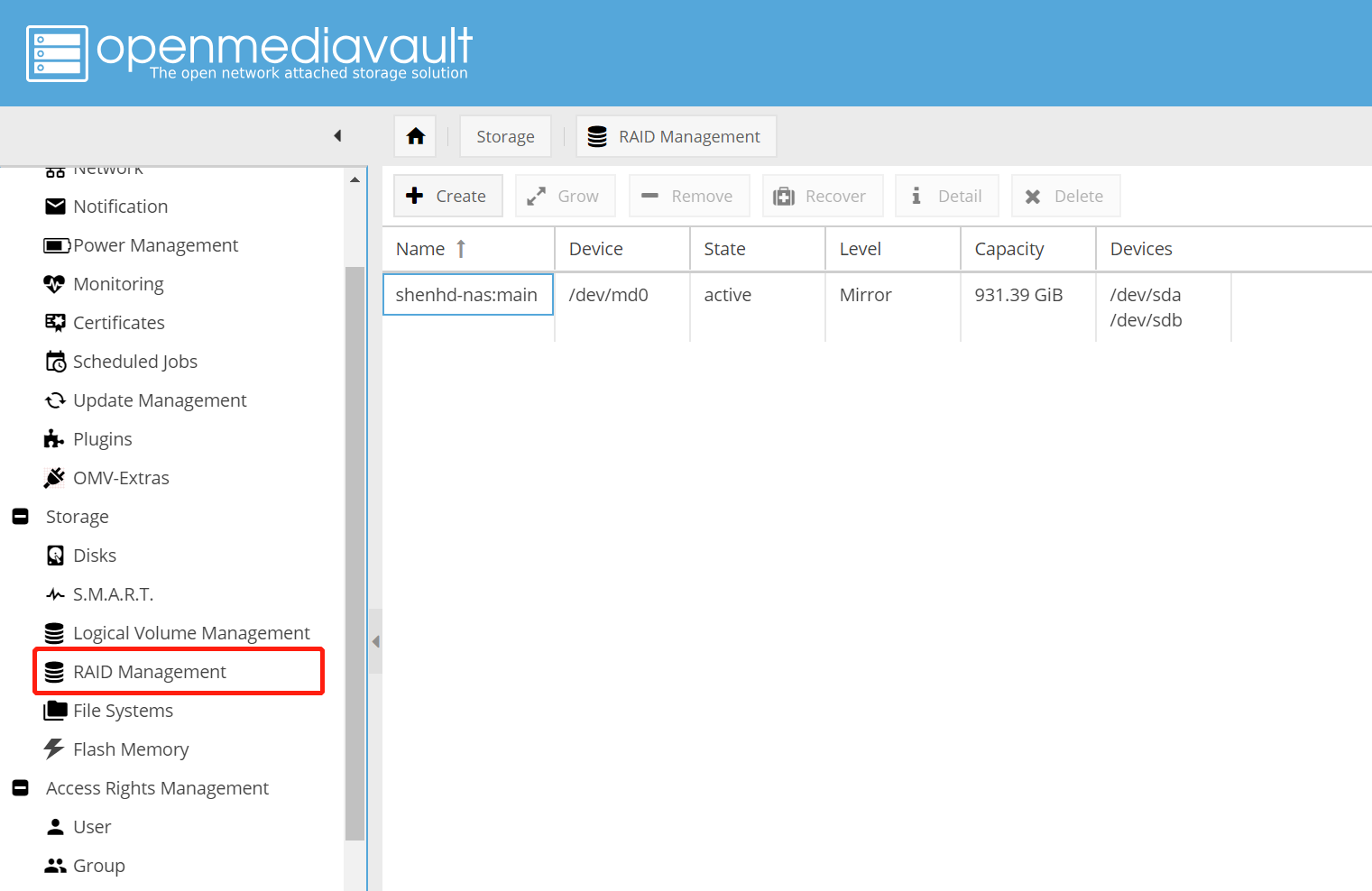Click the Scheduled Jobs calendar icon

(x=55, y=362)
